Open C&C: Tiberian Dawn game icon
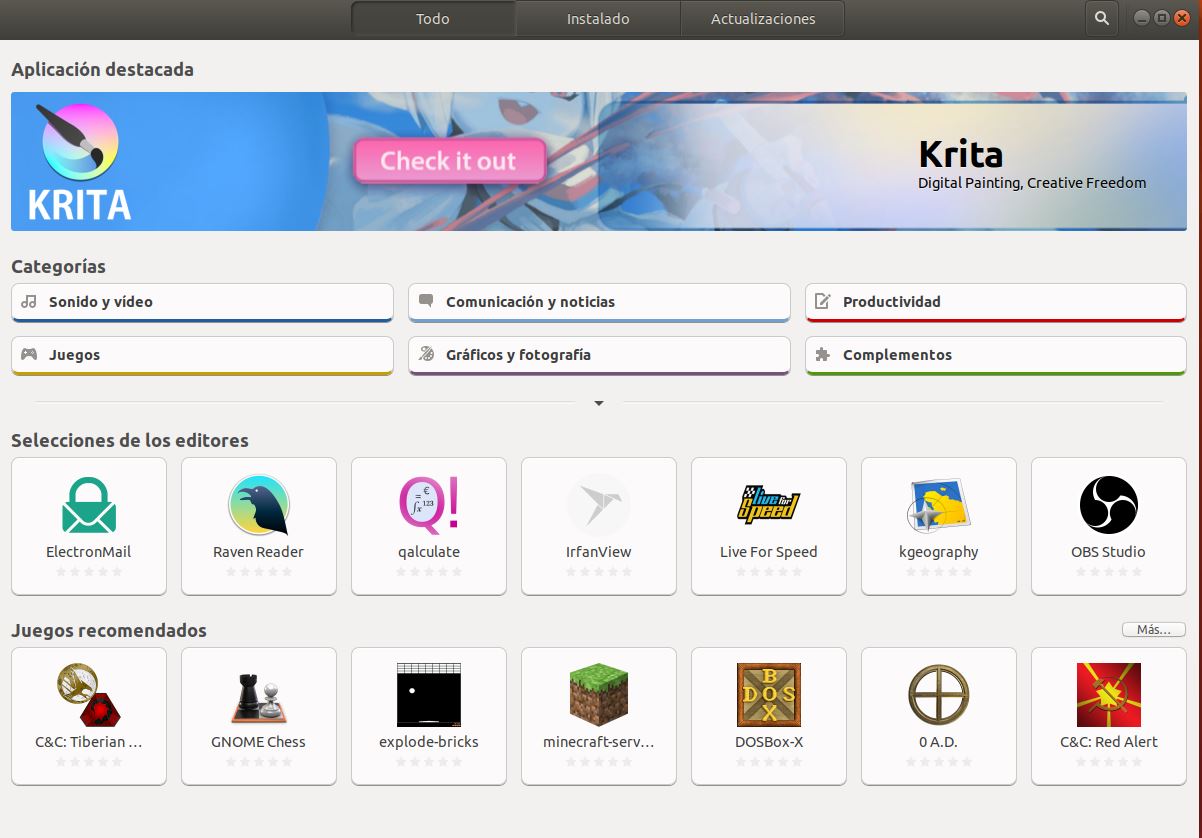Image resolution: width=1202 pixels, height=838 pixels. (x=89, y=694)
